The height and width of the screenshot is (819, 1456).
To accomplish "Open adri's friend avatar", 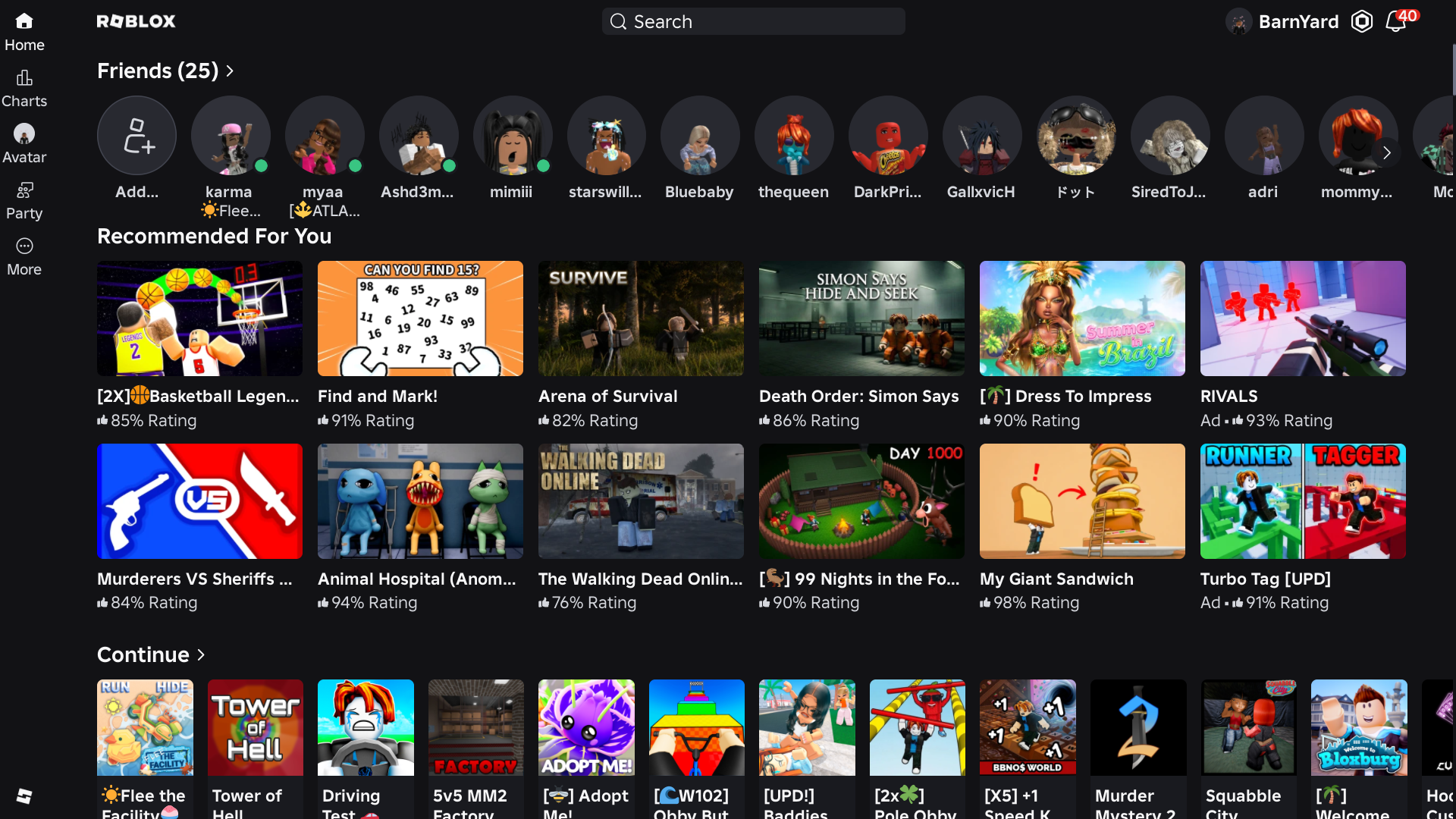I will (1264, 136).
